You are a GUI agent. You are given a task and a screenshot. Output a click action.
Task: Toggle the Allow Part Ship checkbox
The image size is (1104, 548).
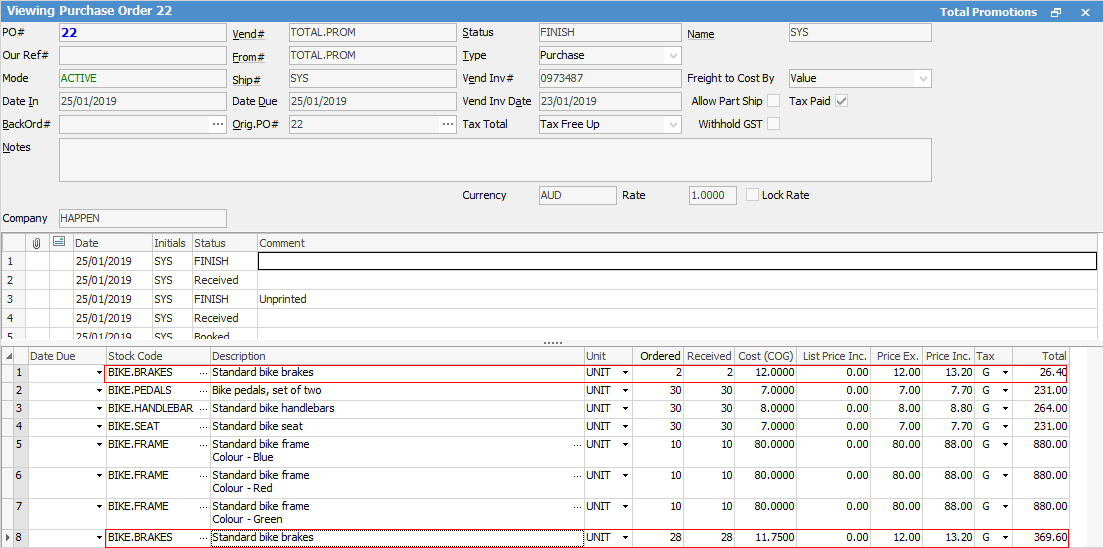click(773, 101)
